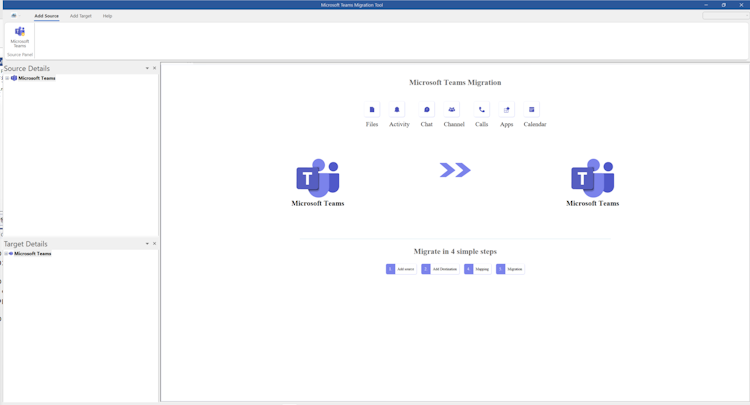
Task: Close the Source Details panel
Action: coord(154,68)
